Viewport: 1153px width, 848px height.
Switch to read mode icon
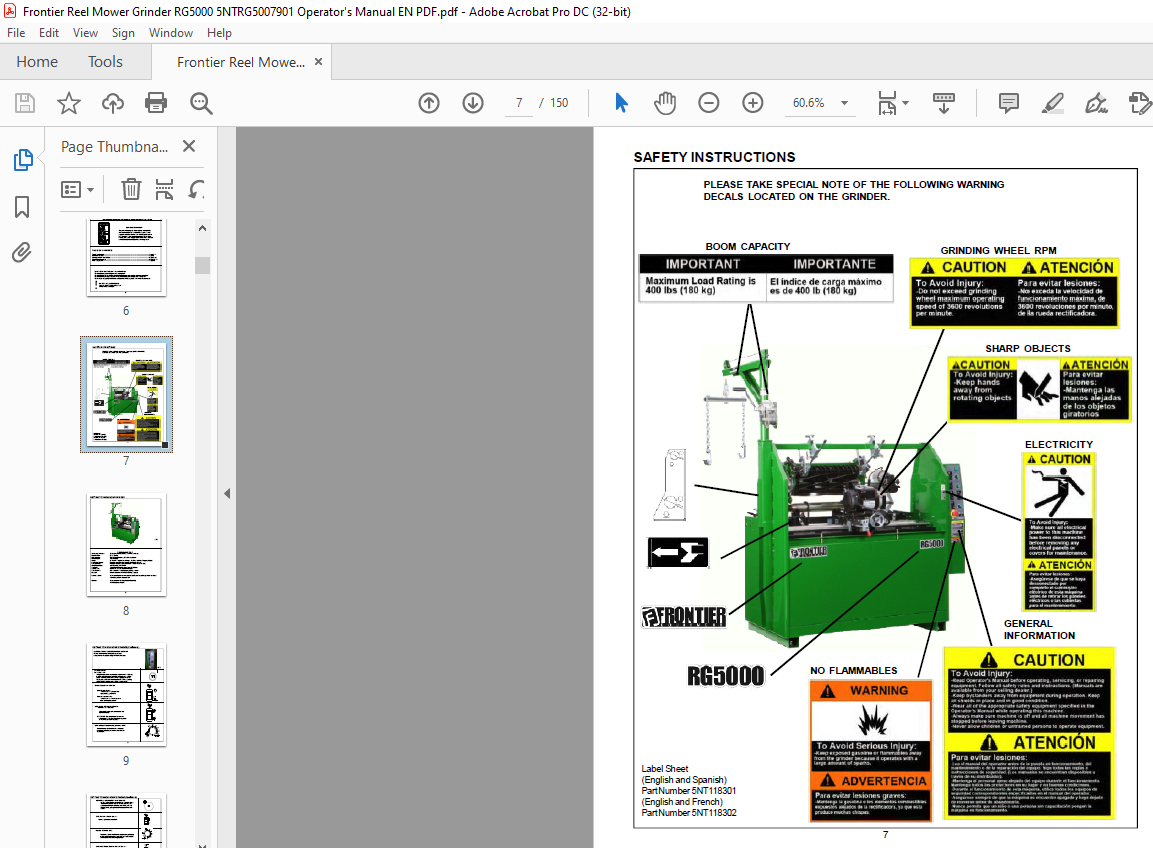tap(943, 103)
